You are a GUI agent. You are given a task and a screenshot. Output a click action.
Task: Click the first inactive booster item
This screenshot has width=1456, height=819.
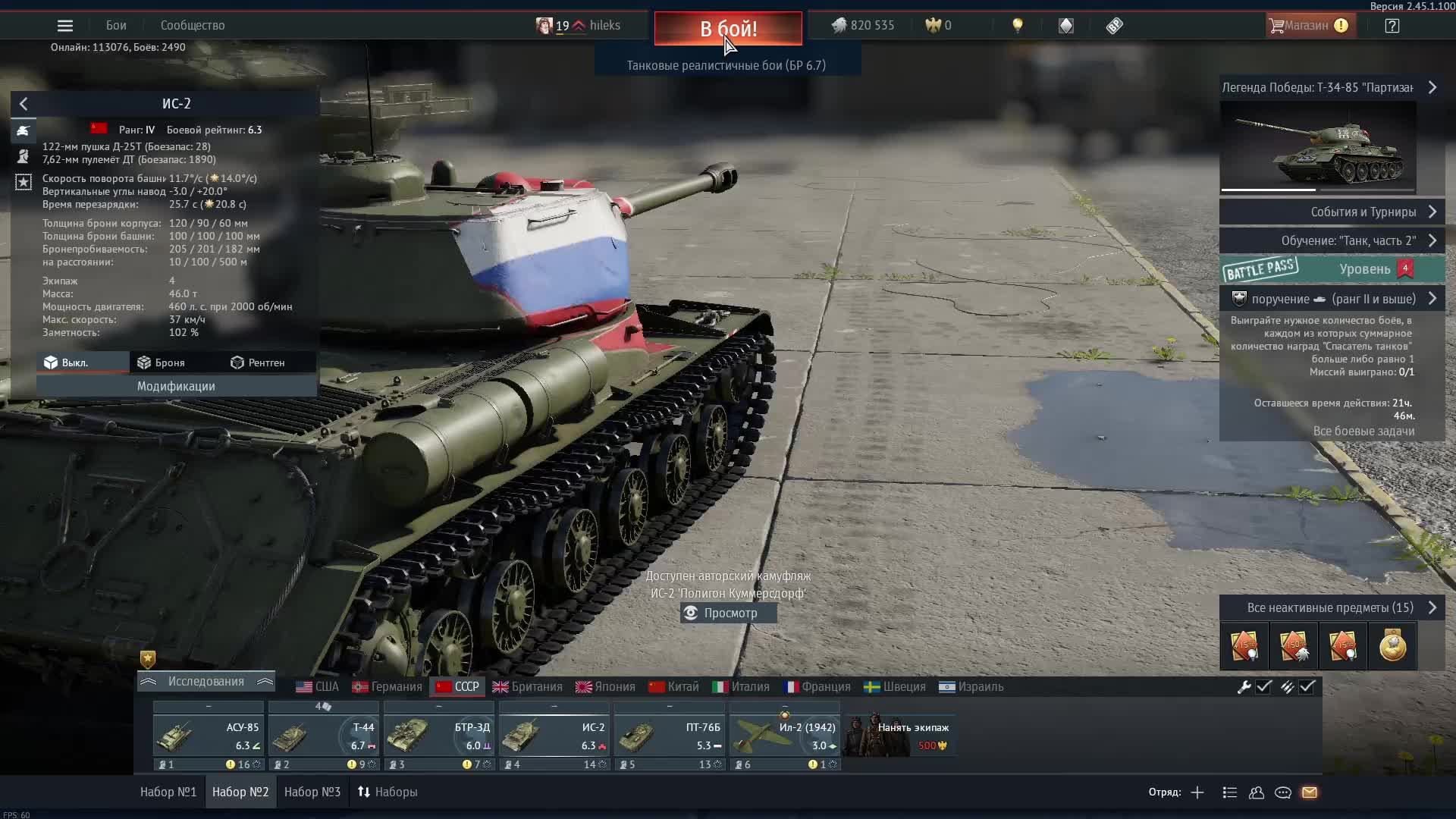click(1244, 646)
